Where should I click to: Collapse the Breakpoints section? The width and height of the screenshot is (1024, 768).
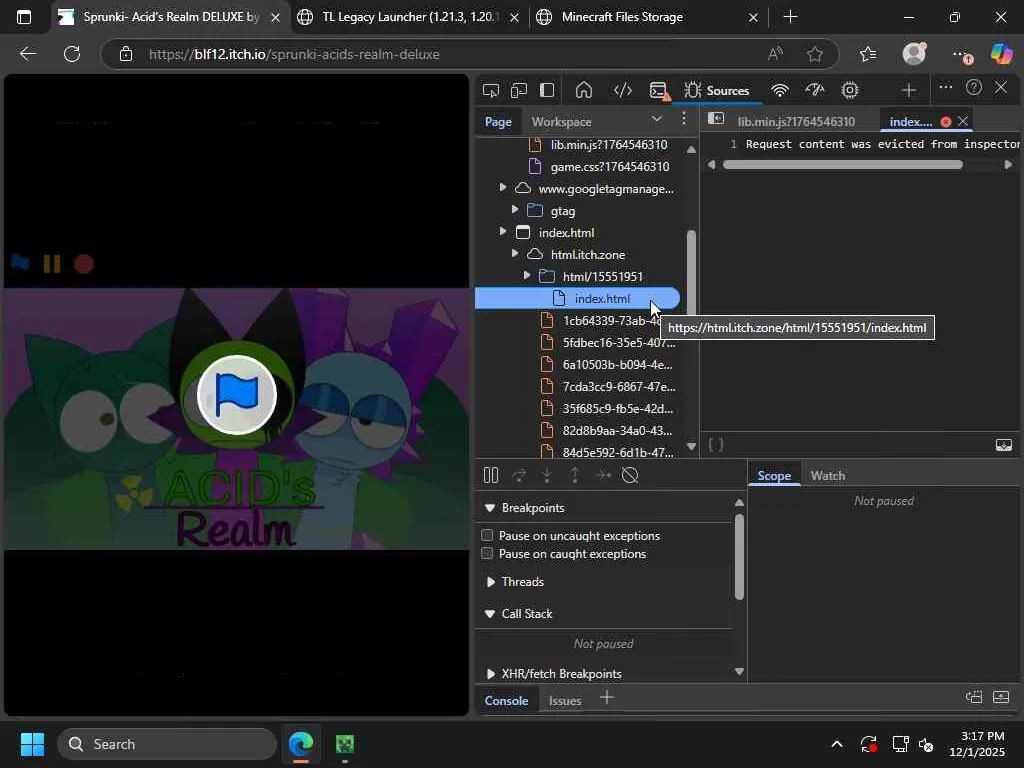click(490, 508)
